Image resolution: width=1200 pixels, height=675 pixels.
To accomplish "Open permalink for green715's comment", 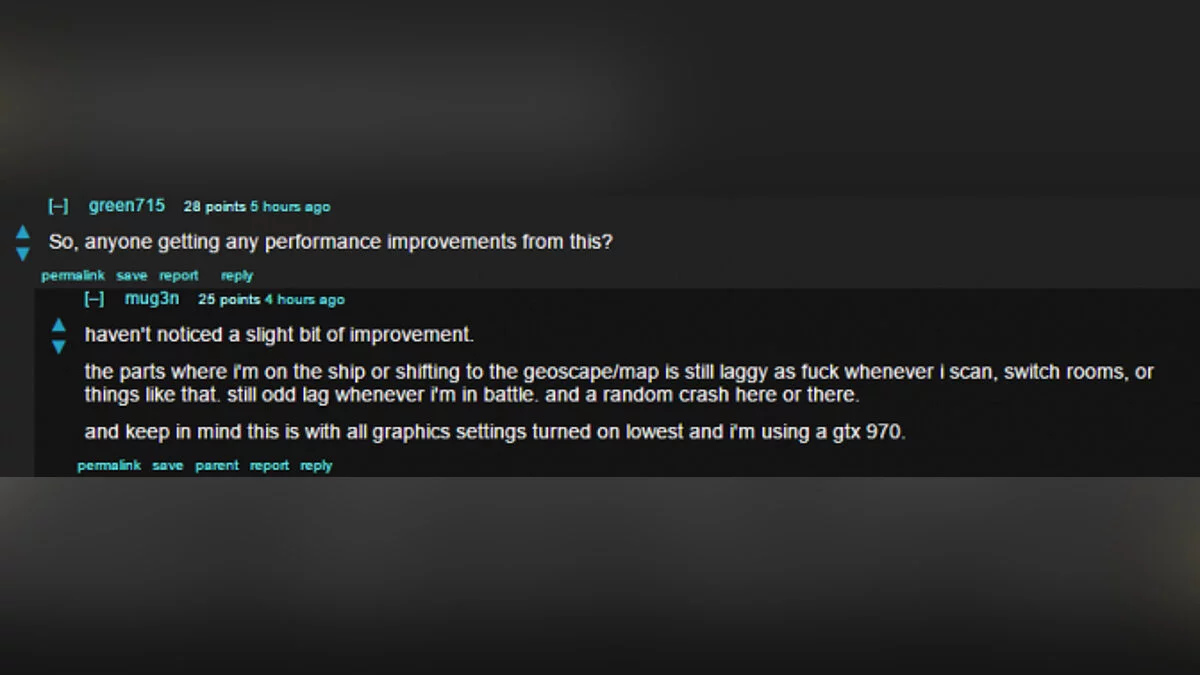I will point(73,275).
